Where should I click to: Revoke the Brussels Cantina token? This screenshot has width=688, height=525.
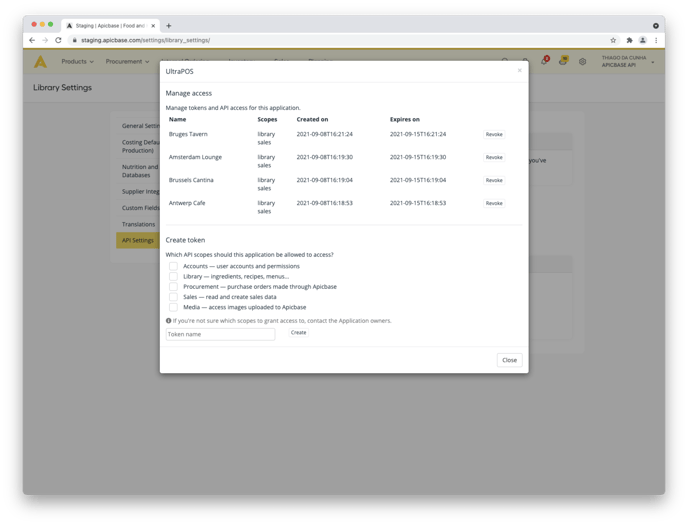[x=494, y=180]
